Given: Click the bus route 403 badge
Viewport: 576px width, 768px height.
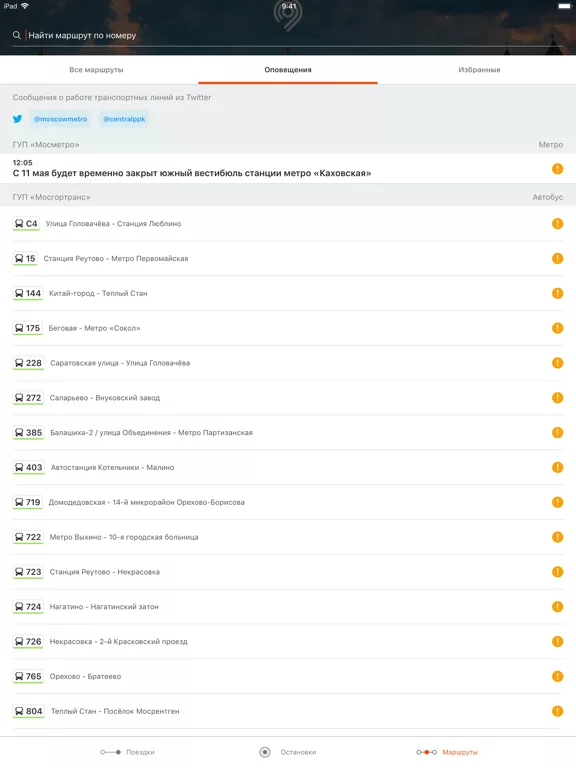Looking at the screenshot, I should (x=28, y=467).
